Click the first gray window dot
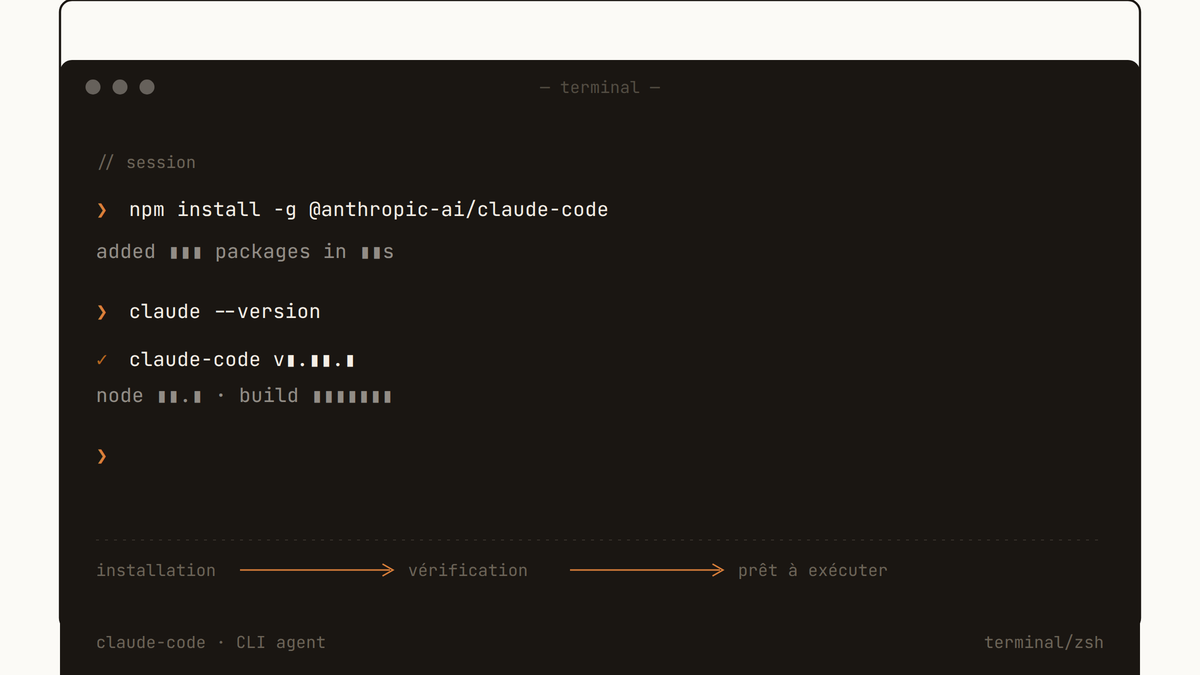 click(x=93, y=87)
